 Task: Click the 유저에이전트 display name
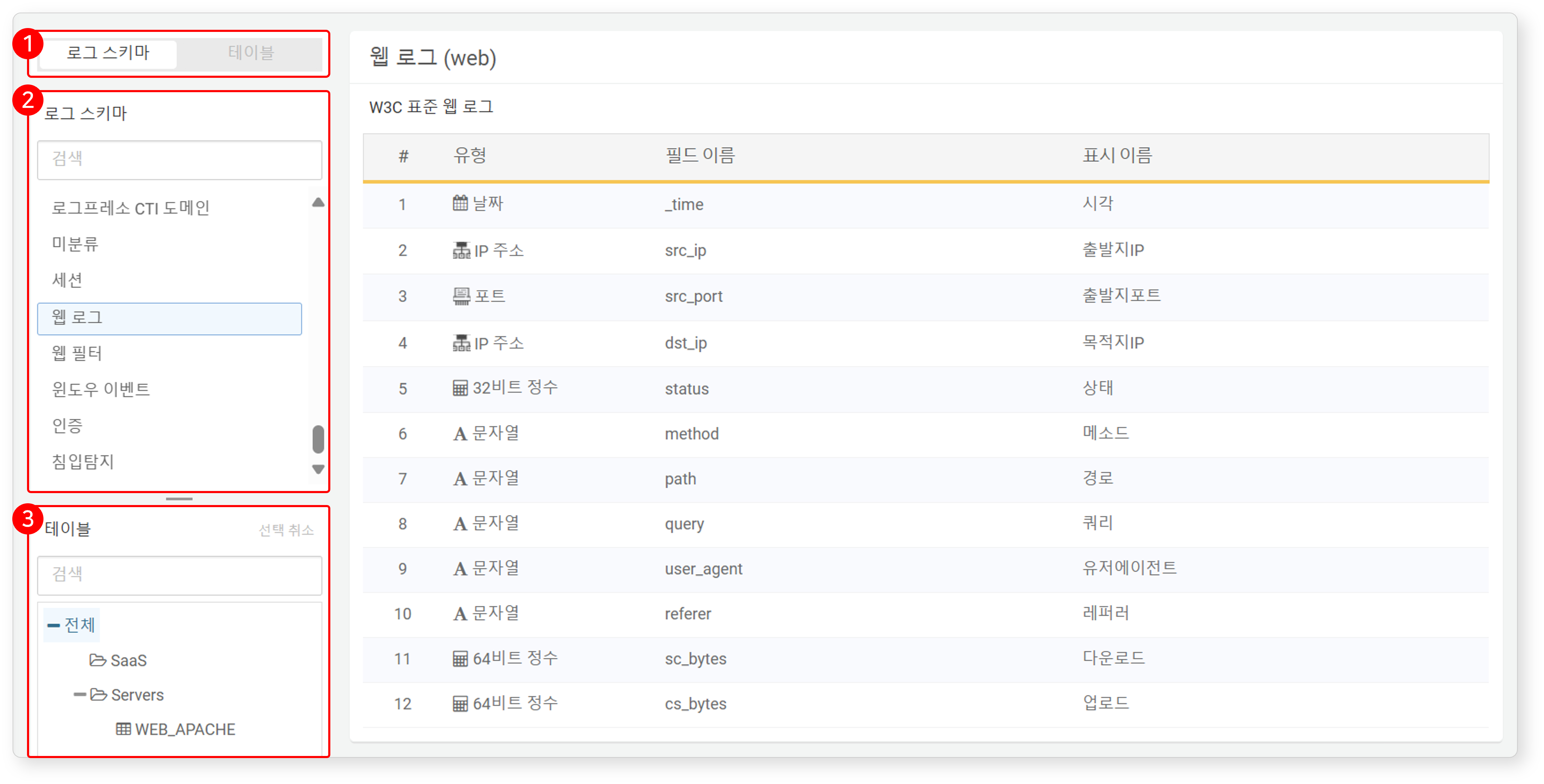1129,568
